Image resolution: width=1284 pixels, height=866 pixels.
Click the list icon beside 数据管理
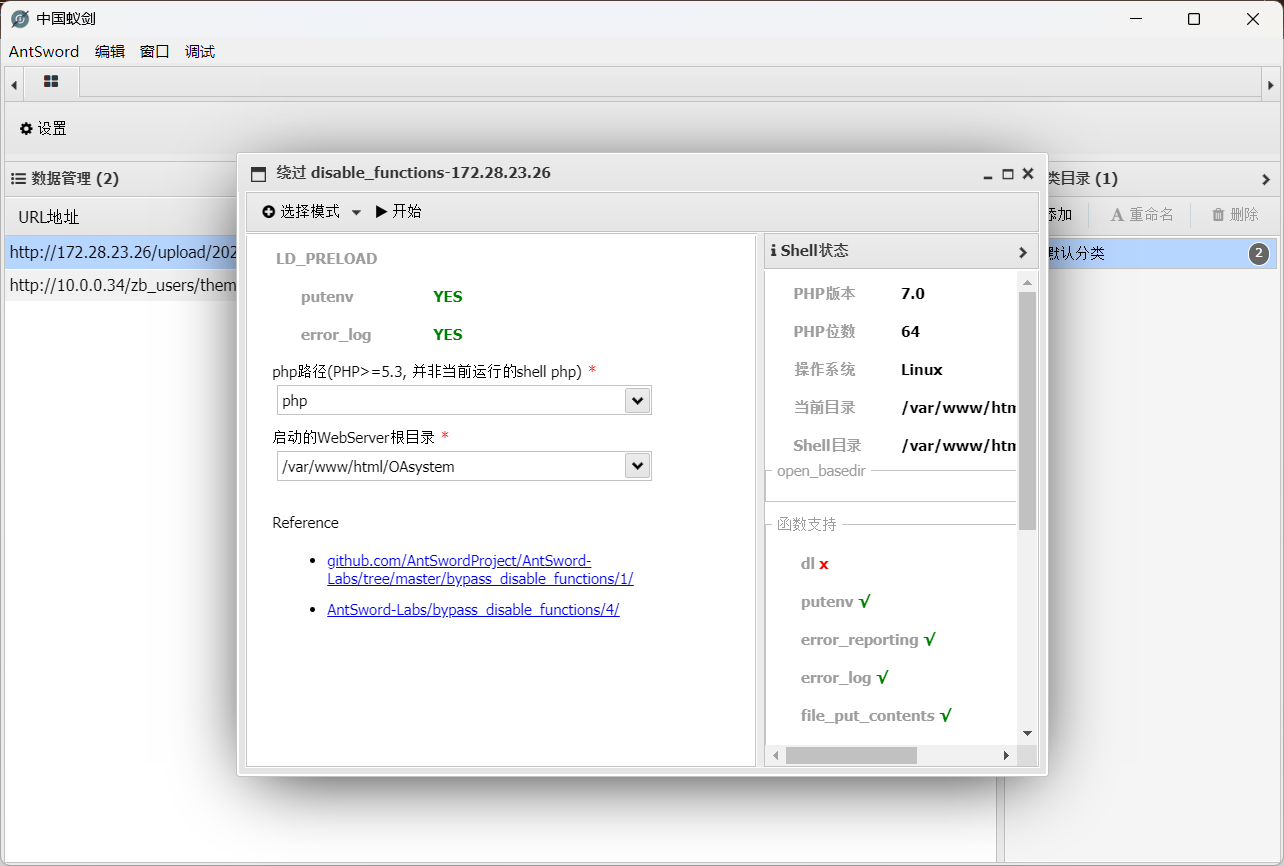pos(18,179)
